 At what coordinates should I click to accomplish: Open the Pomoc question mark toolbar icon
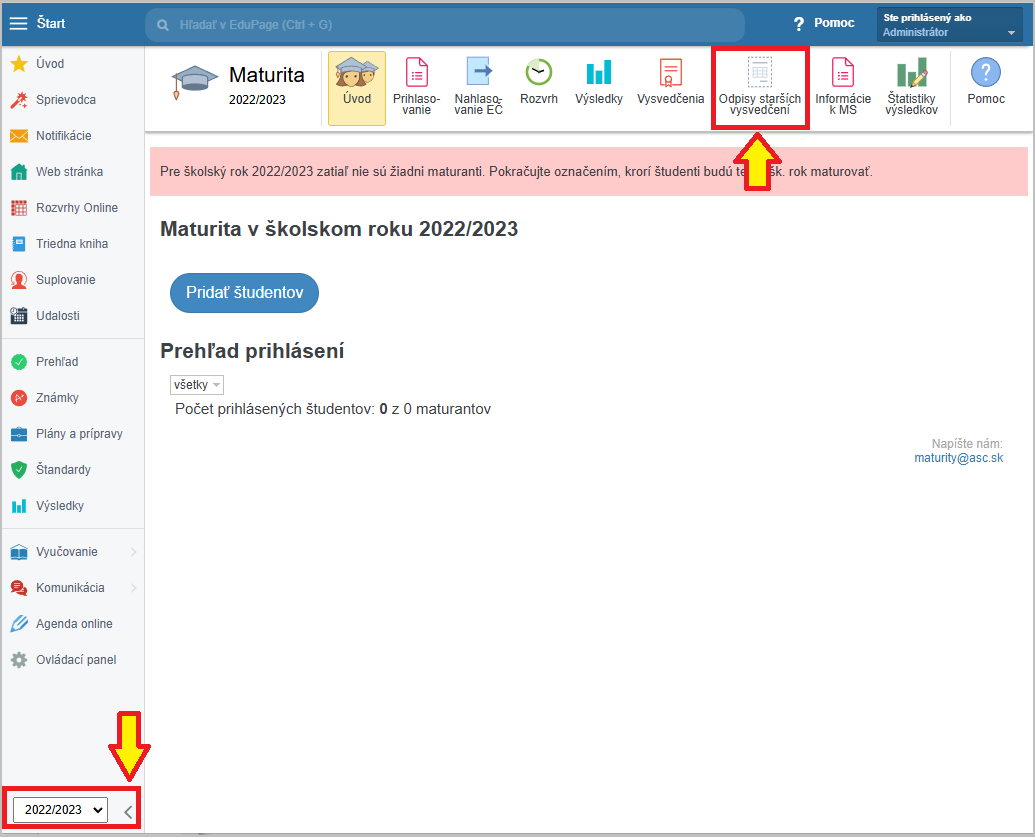(985, 72)
